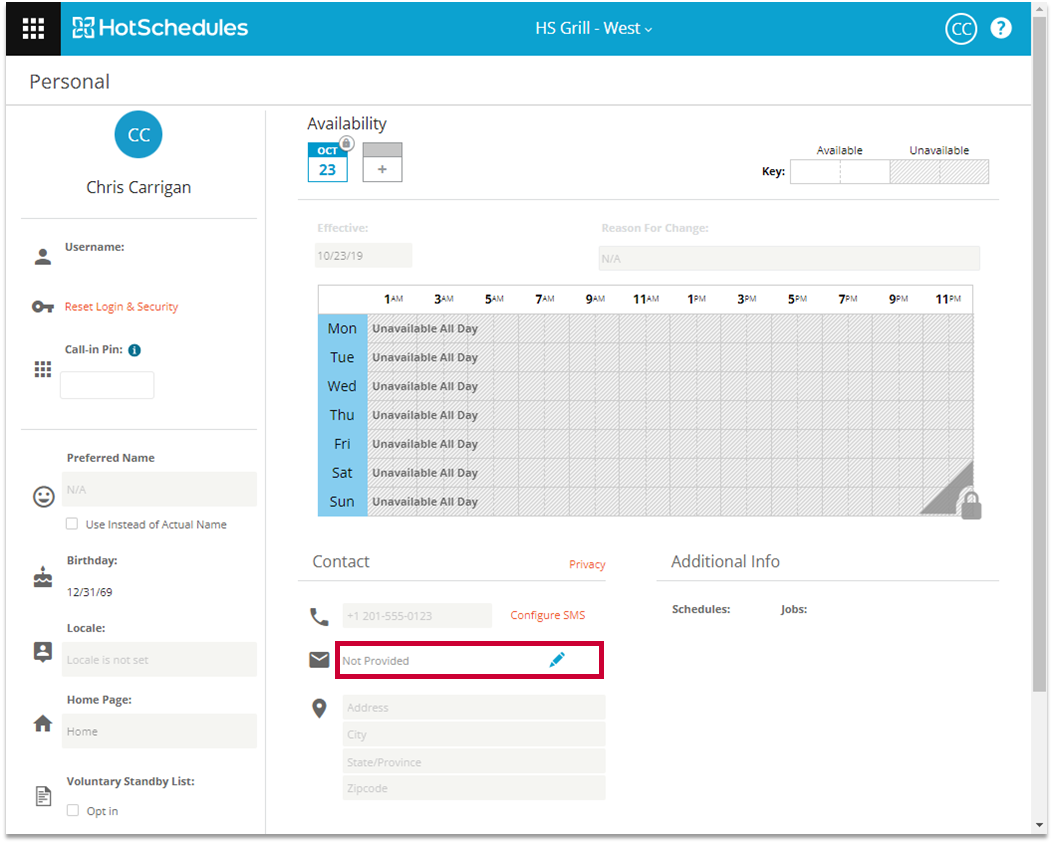The image size is (1053, 844).
Task: Open the Privacy link in Contact
Action: tap(587, 564)
